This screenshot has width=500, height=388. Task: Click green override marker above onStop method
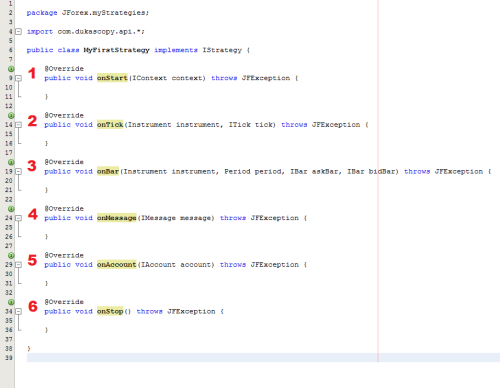click(x=11, y=302)
